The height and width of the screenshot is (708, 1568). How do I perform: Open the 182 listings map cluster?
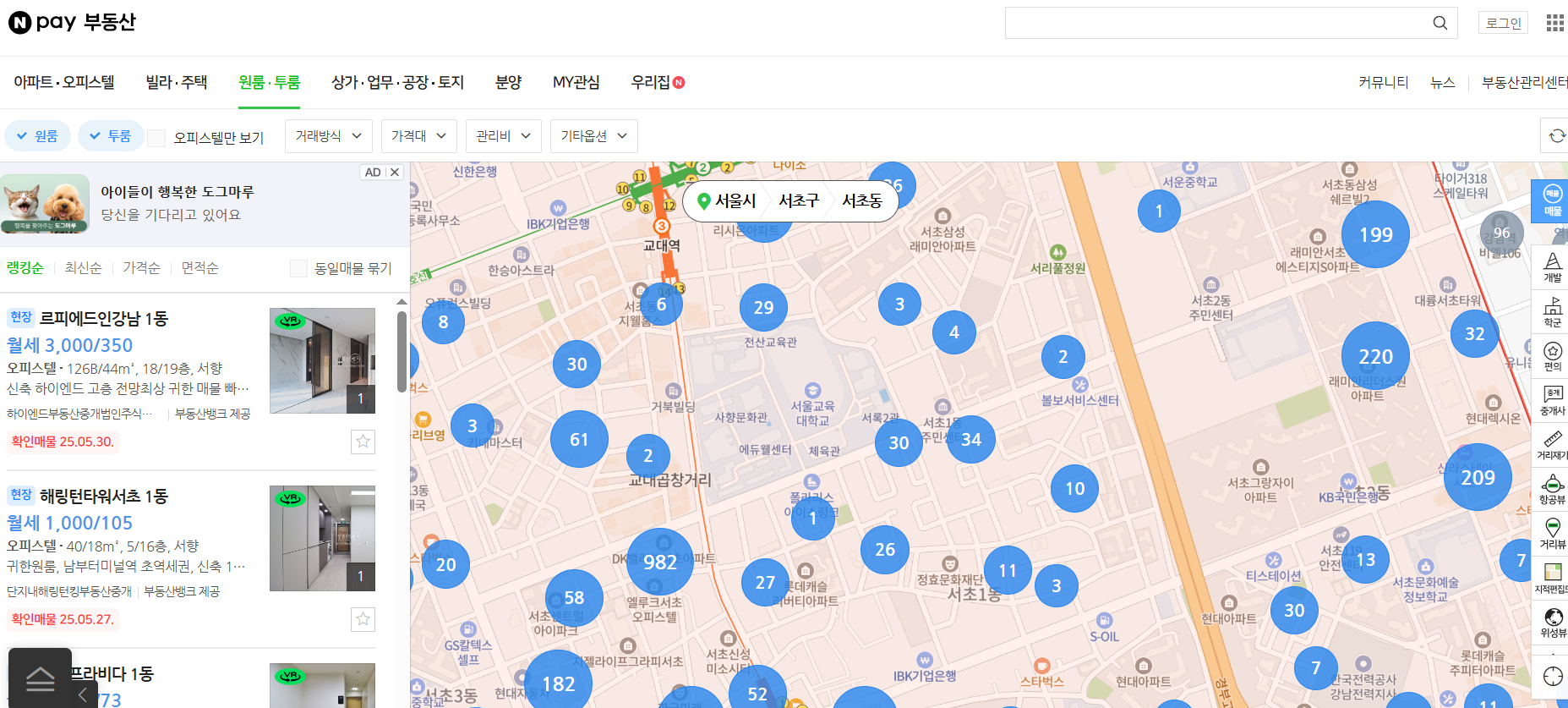(x=558, y=683)
